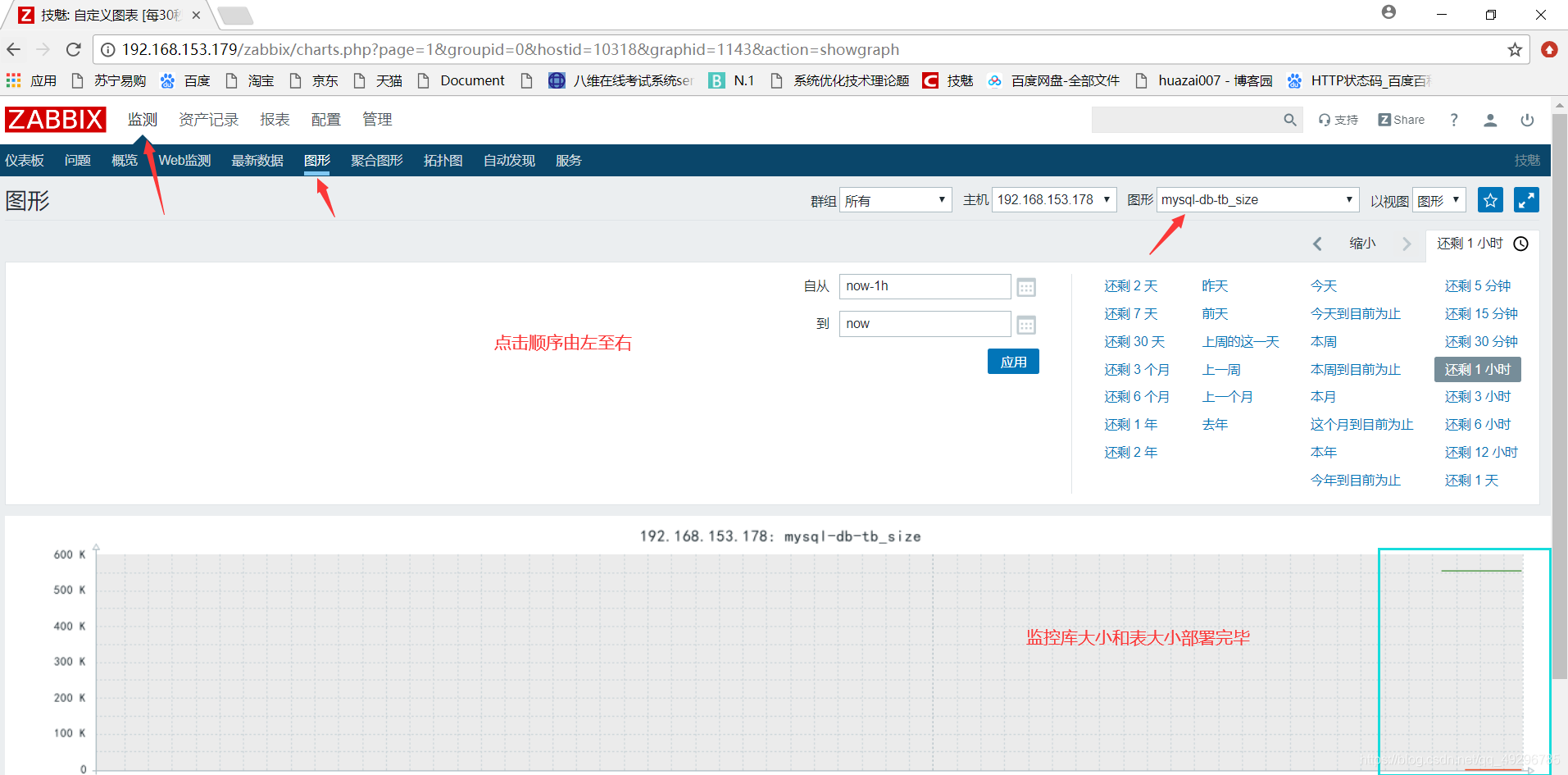The height and width of the screenshot is (775, 1568).
Task: Click the 缩小 zoom out button
Action: [x=1362, y=244]
